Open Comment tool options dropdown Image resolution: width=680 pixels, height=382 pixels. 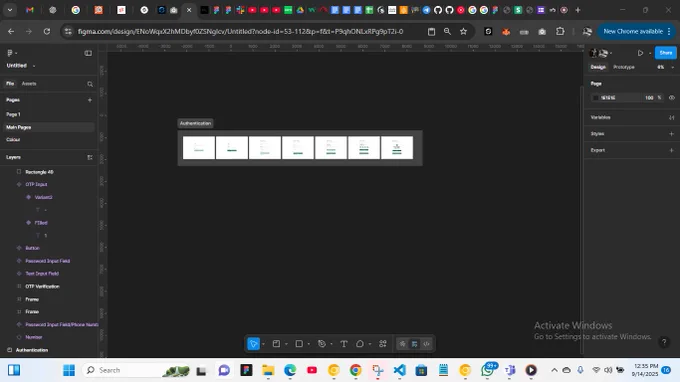[x=370, y=344]
